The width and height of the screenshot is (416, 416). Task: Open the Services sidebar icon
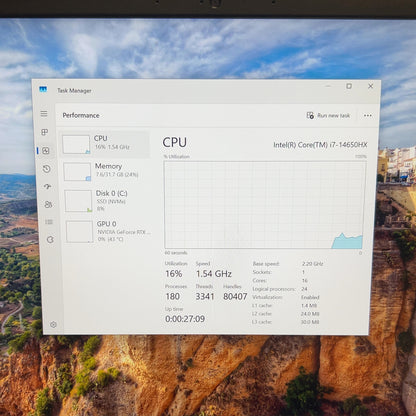click(50, 239)
